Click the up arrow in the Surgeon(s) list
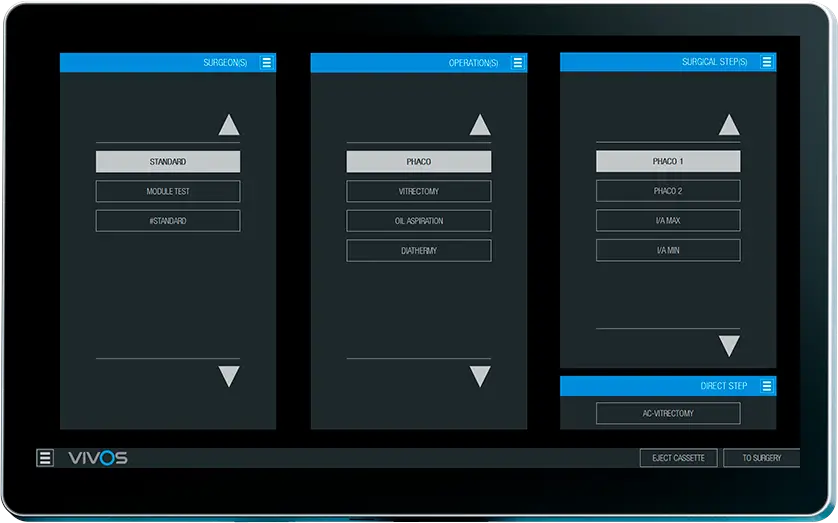The height and width of the screenshot is (523, 838). (x=229, y=124)
